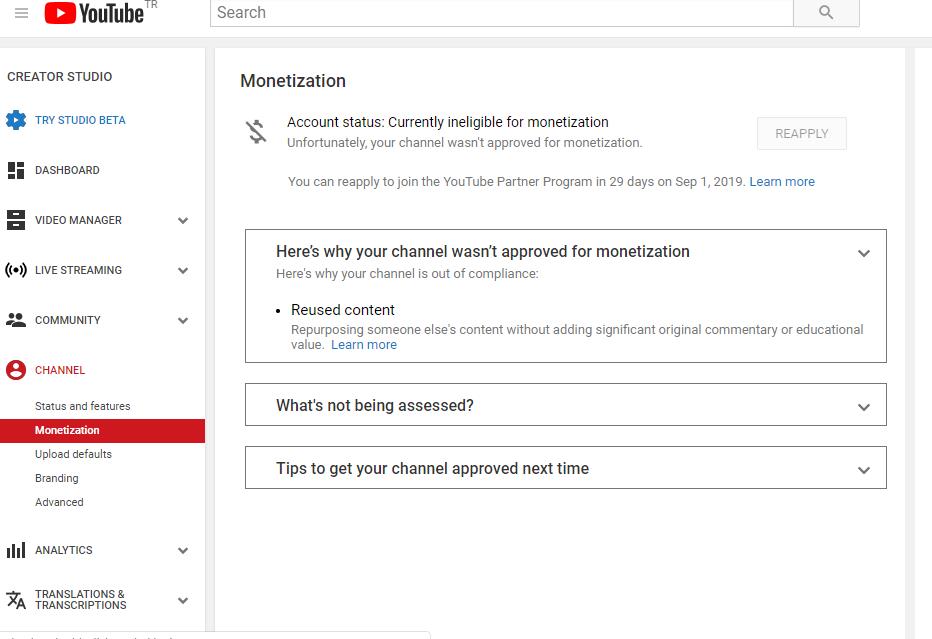This screenshot has height=639, width=932.
Task: Click the Channel person icon
Action: point(16,370)
